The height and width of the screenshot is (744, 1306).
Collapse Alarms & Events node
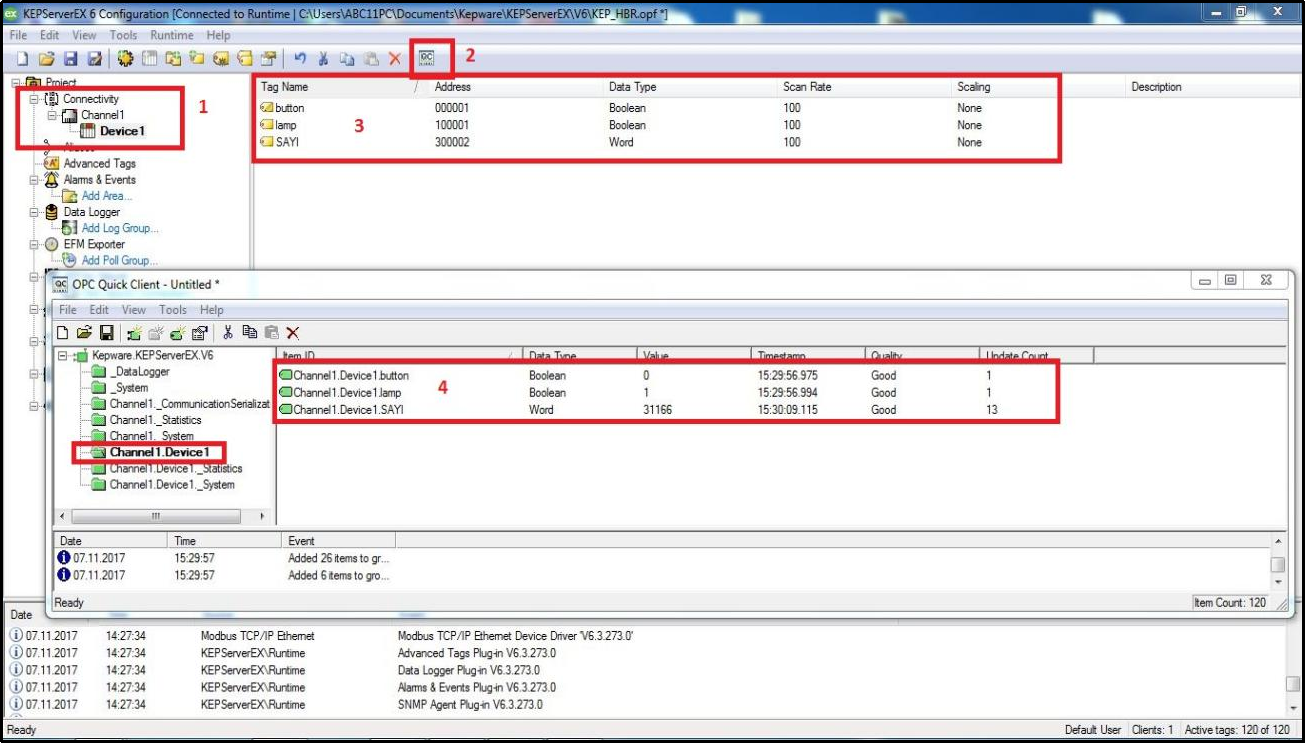tap(34, 180)
